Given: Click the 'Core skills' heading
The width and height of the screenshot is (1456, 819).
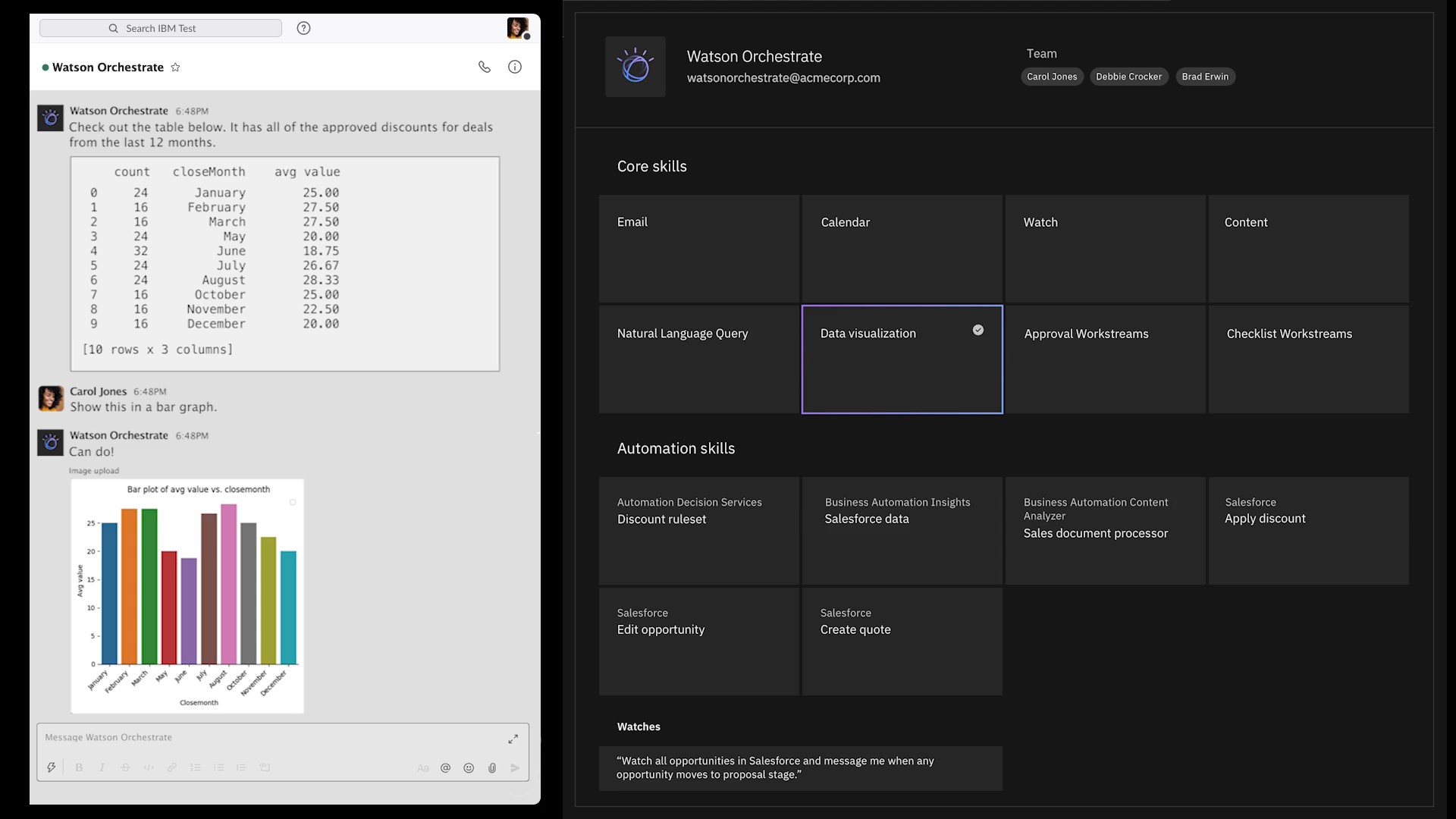Looking at the screenshot, I should tap(652, 167).
